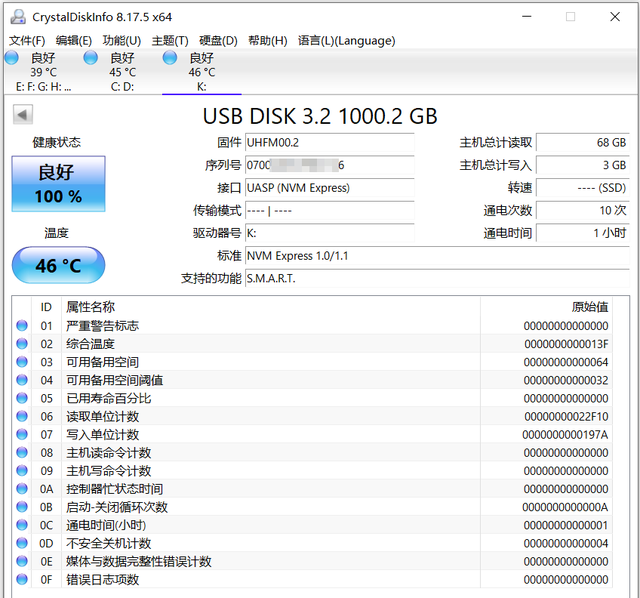The height and width of the screenshot is (598, 640).
Task: Open the 编辑(E) menu
Action: coord(74,41)
